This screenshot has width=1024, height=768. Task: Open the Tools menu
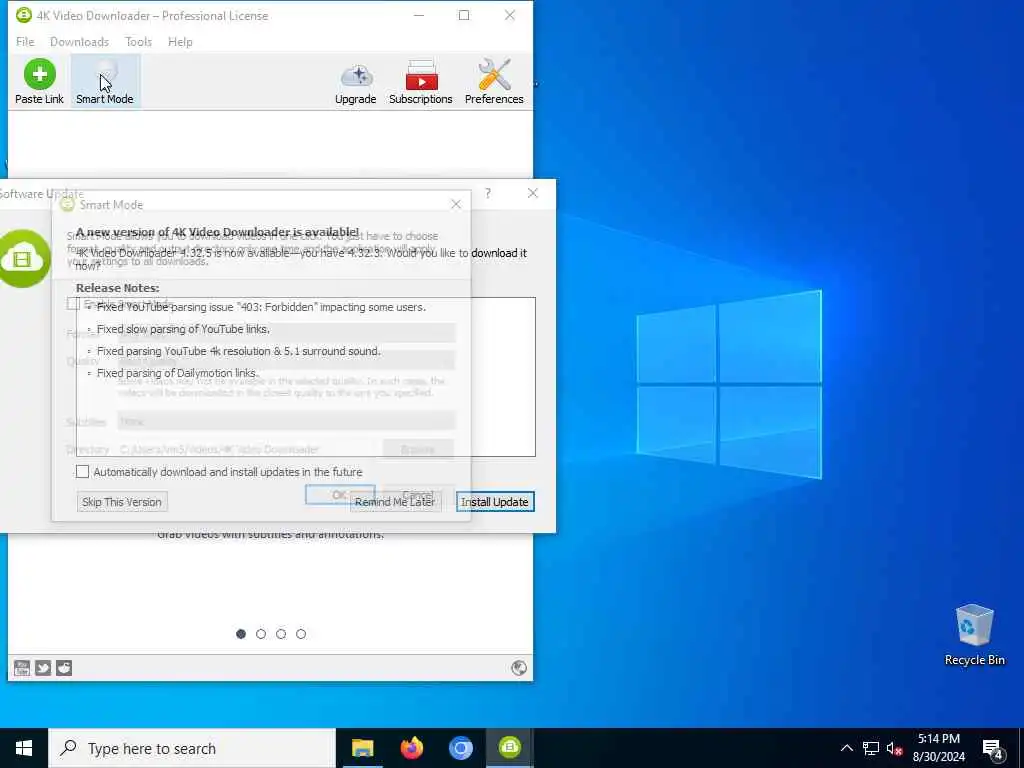pyautogui.click(x=138, y=42)
